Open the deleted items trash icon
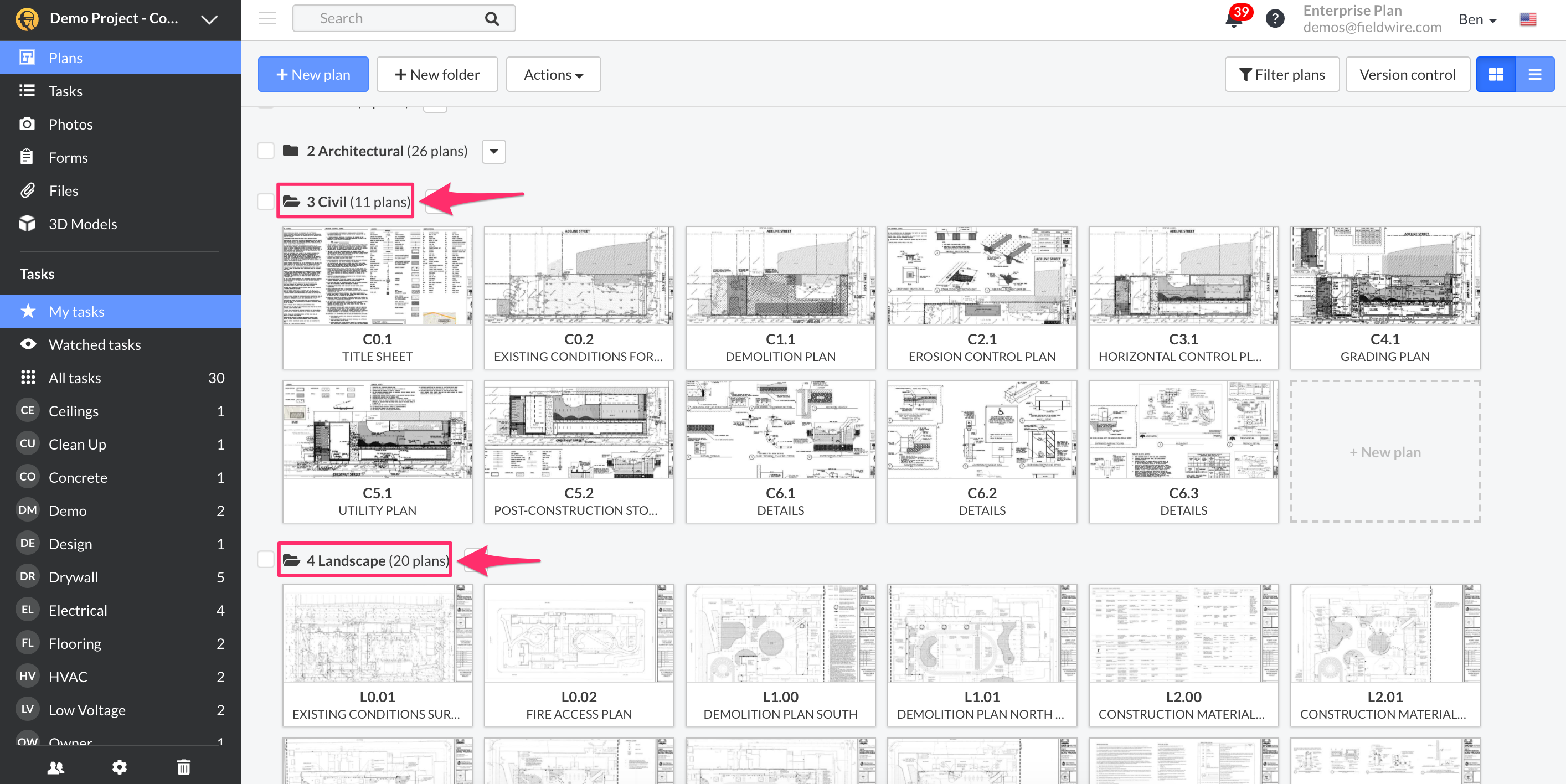This screenshot has width=1566, height=784. (x=184, y=767)
